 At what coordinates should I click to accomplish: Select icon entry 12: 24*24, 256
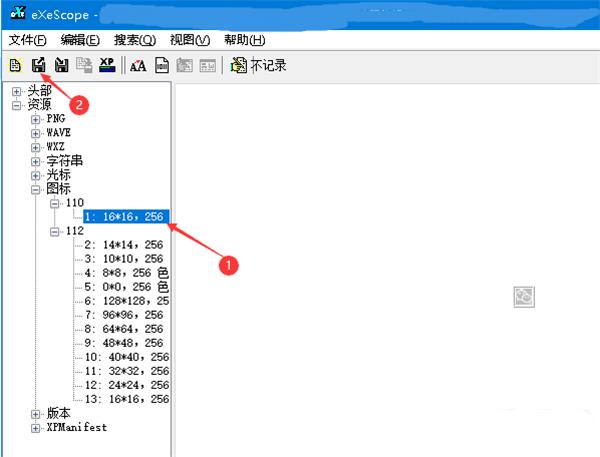point(126,385)
